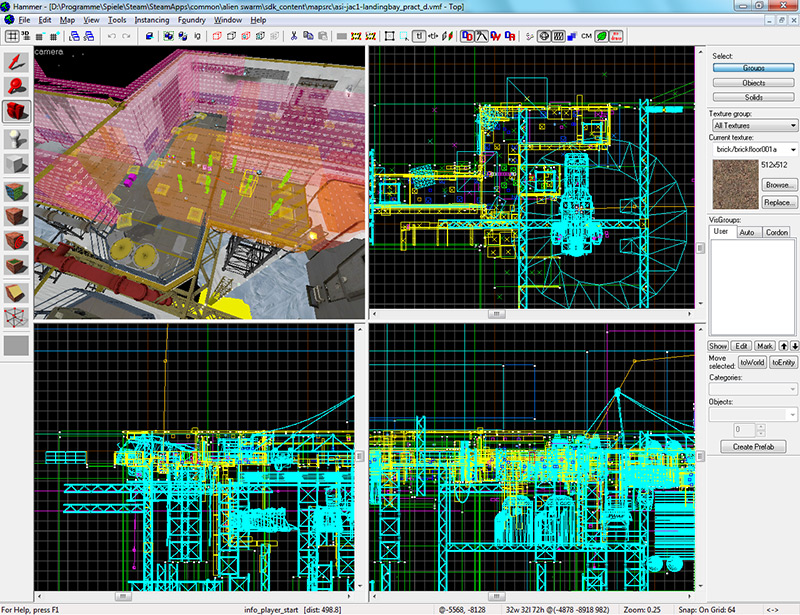Select the Selection tool in the left palette
This screenshot has width=800, height=615.
(x=16, y=62)
